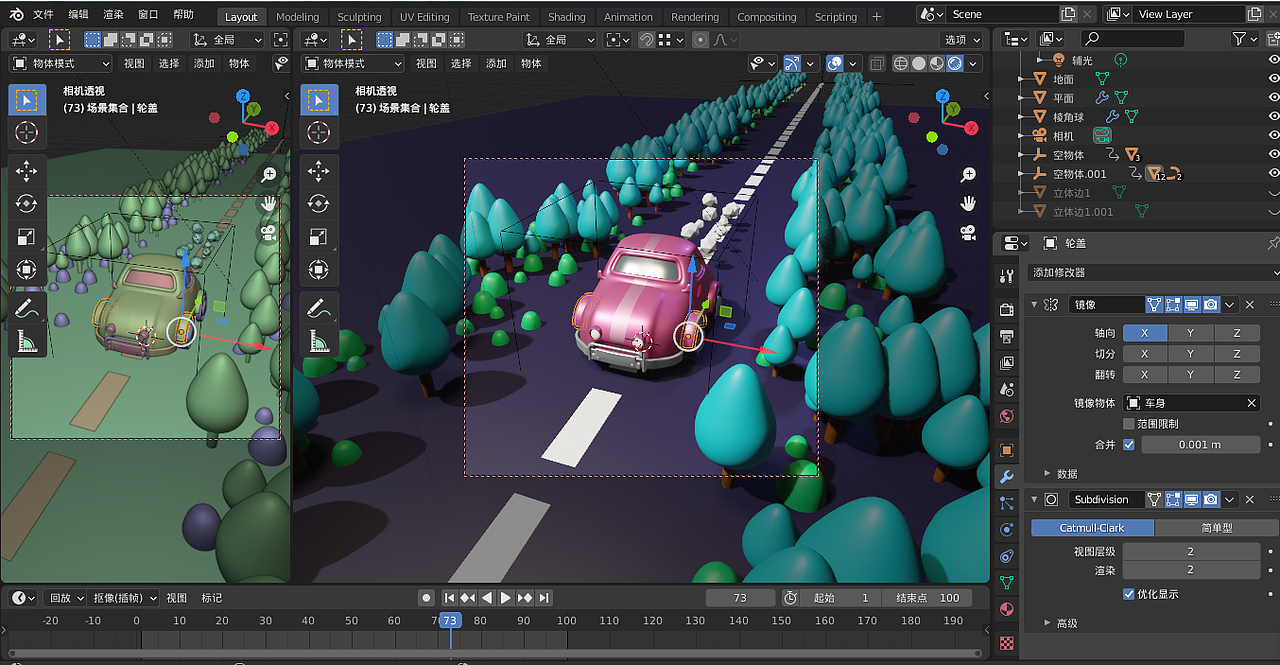
Task: Switch to the Modeling workspace tab
Action: (297, 17)
